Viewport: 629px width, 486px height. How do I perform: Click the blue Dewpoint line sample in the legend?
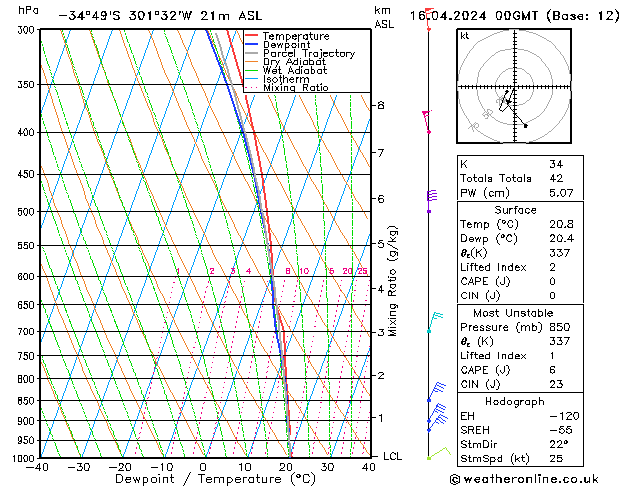pyautogui.click(x=251, y=45)
